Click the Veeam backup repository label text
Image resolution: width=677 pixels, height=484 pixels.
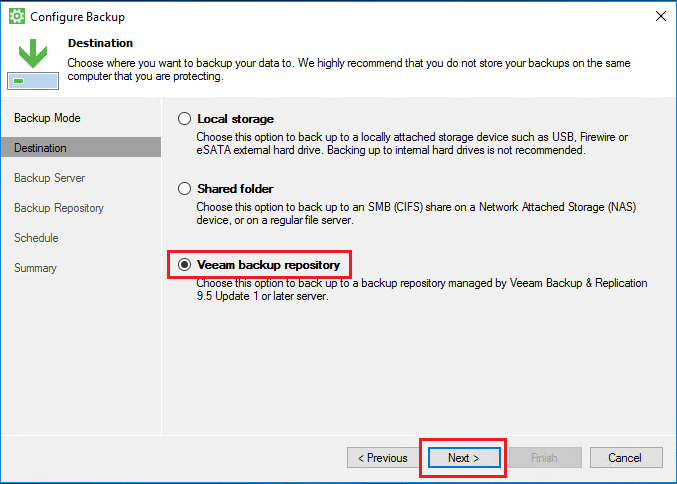(268, 265)
